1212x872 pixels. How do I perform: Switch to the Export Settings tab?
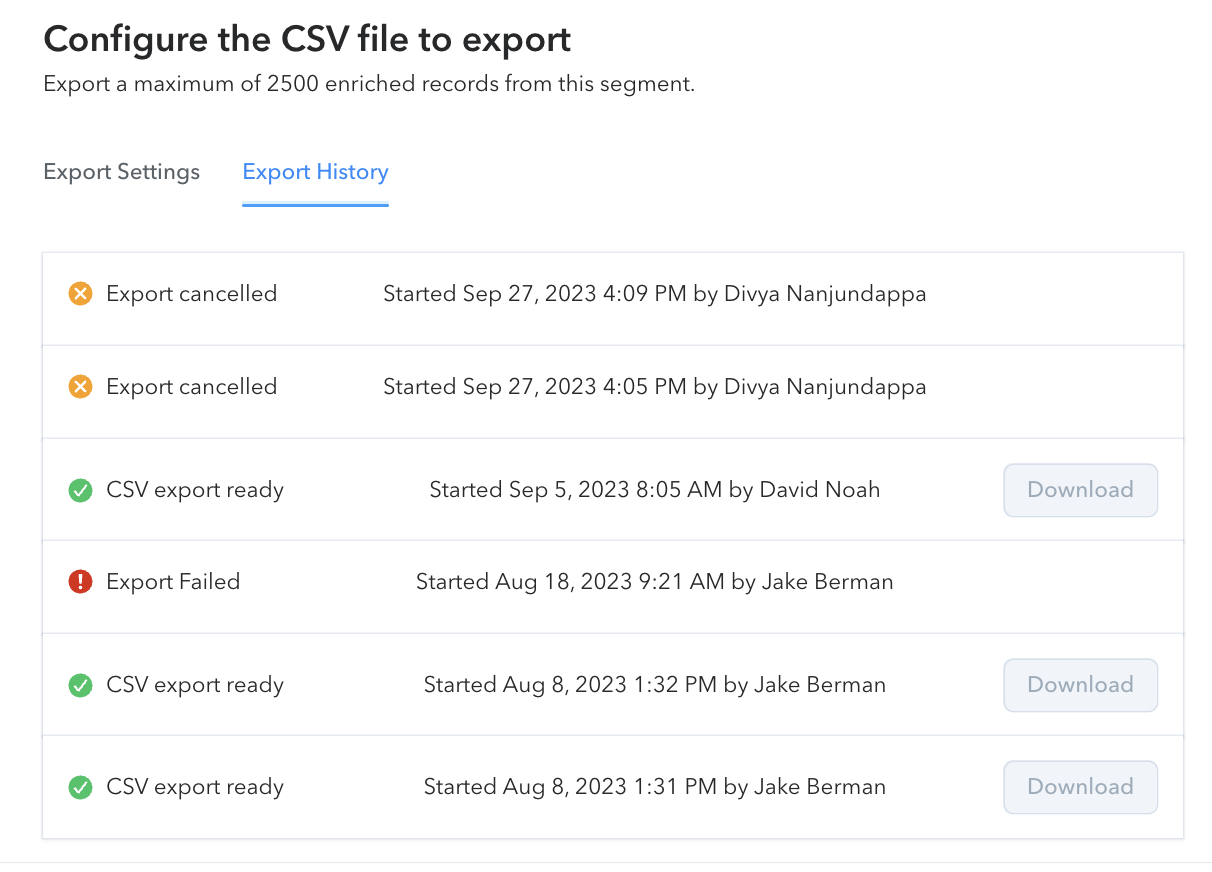122,172
